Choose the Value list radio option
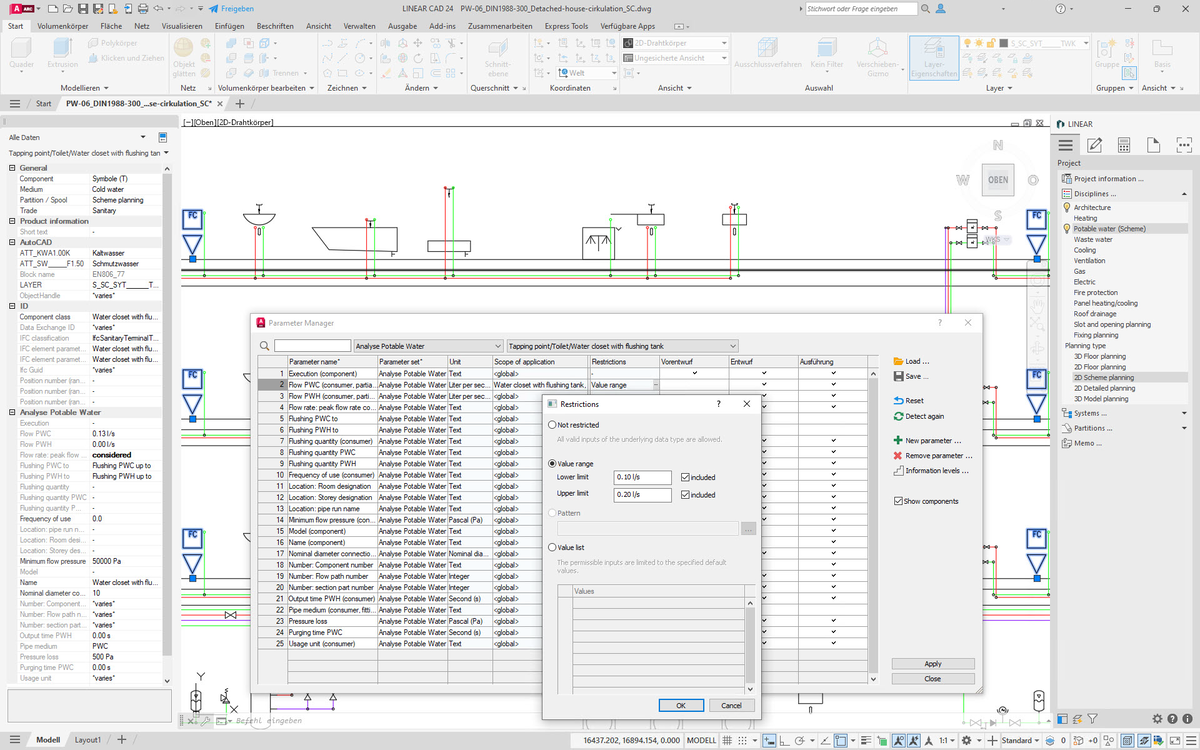 point(552,547)
